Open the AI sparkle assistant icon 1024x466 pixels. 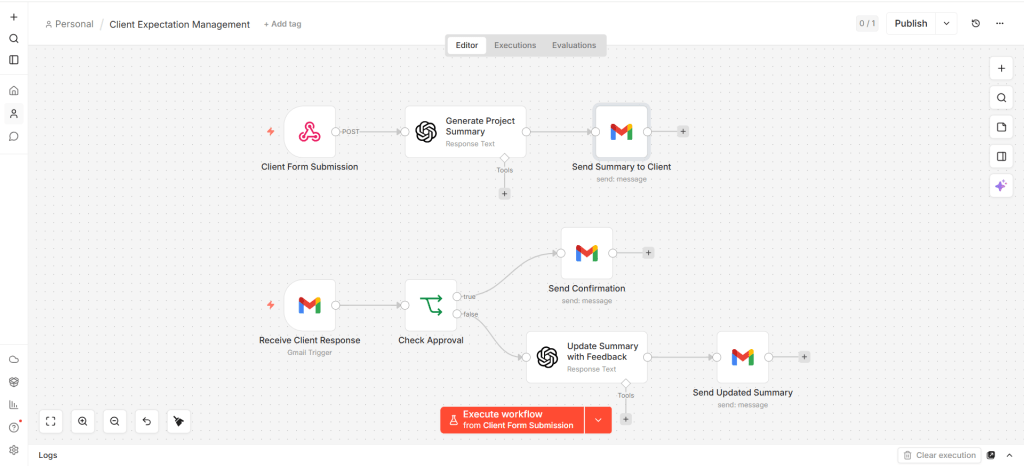(x=1001, y=186)
